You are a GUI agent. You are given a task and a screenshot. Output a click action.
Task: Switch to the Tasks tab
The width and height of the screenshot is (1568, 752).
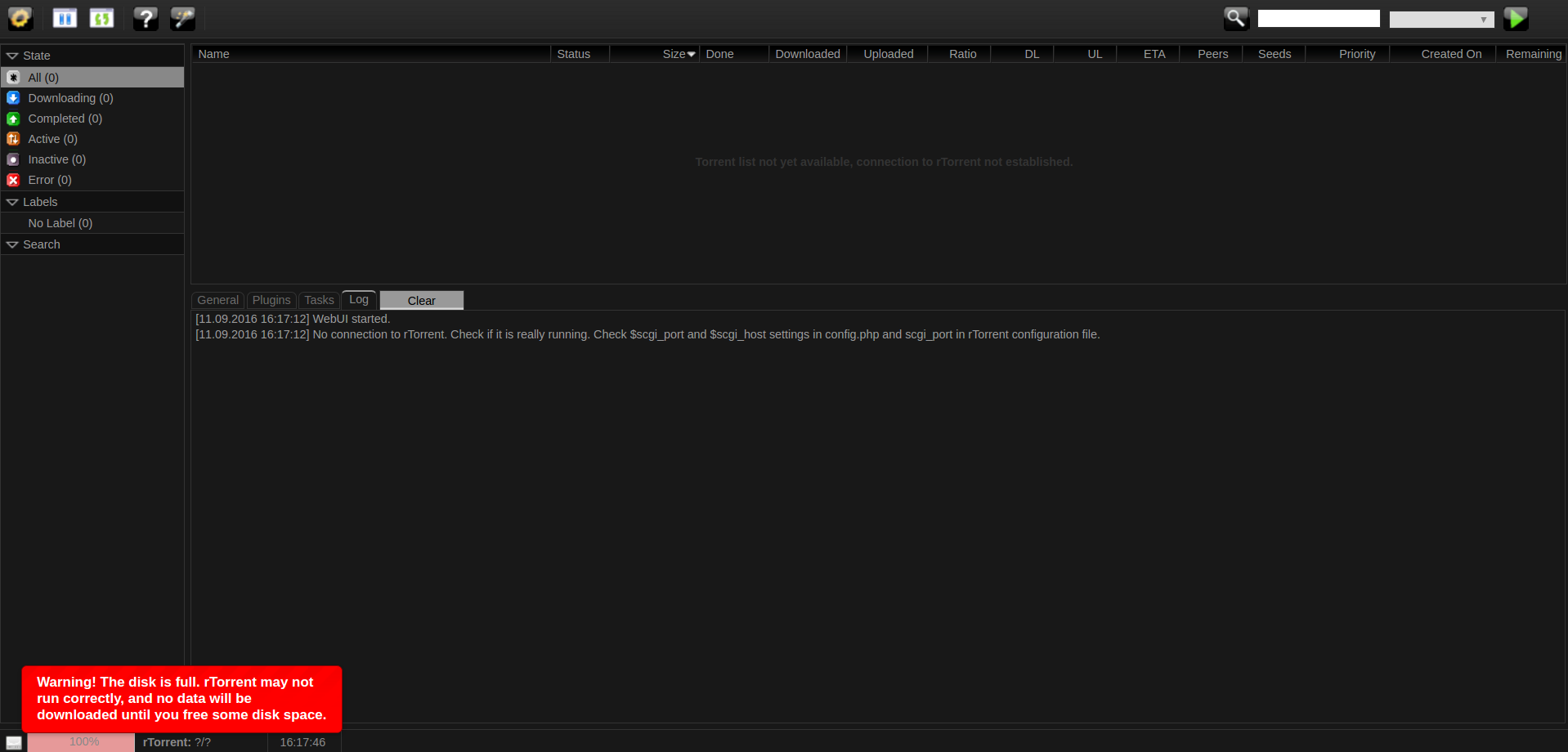coord(319,300)
